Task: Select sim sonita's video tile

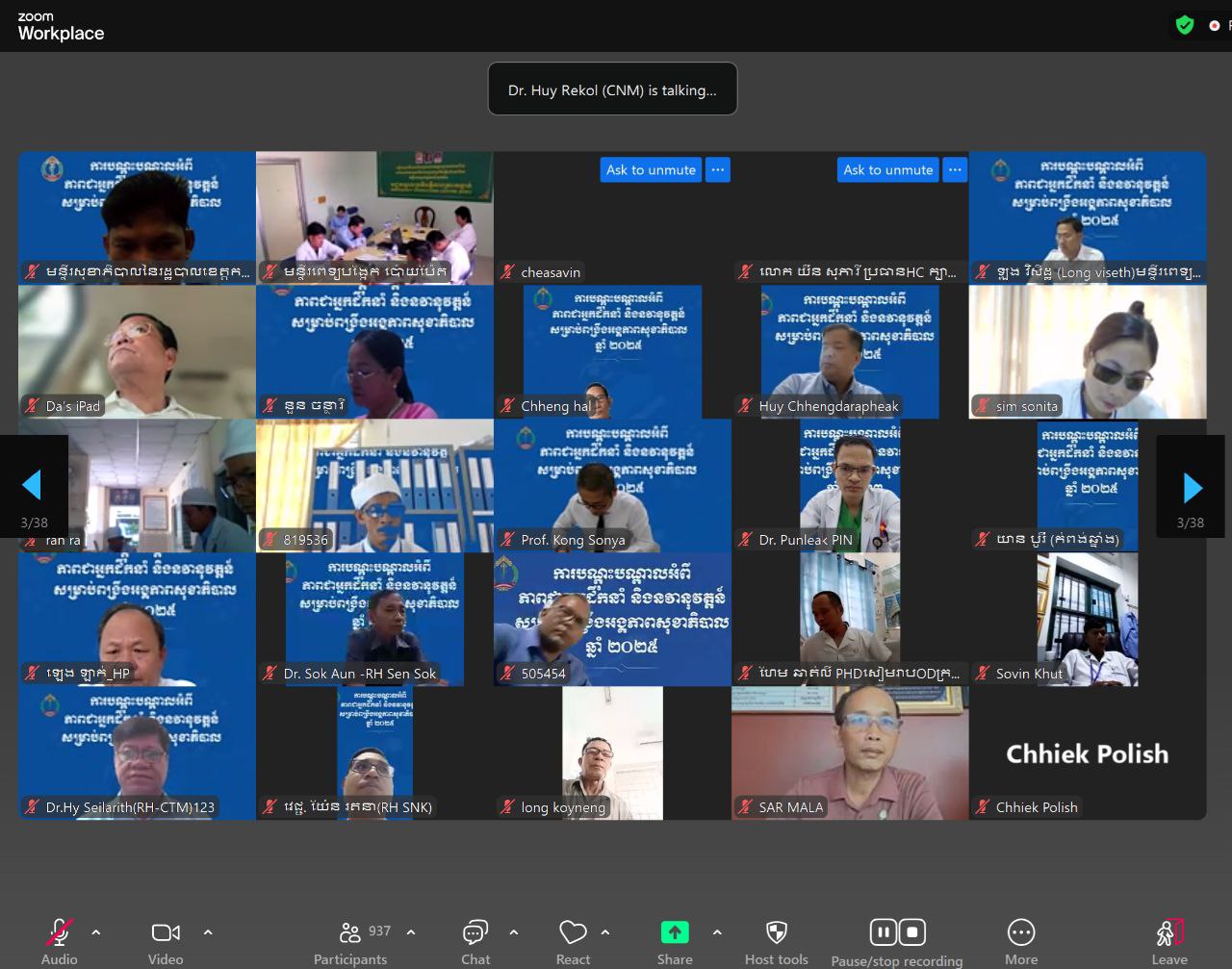Action: click(1088, 352)
